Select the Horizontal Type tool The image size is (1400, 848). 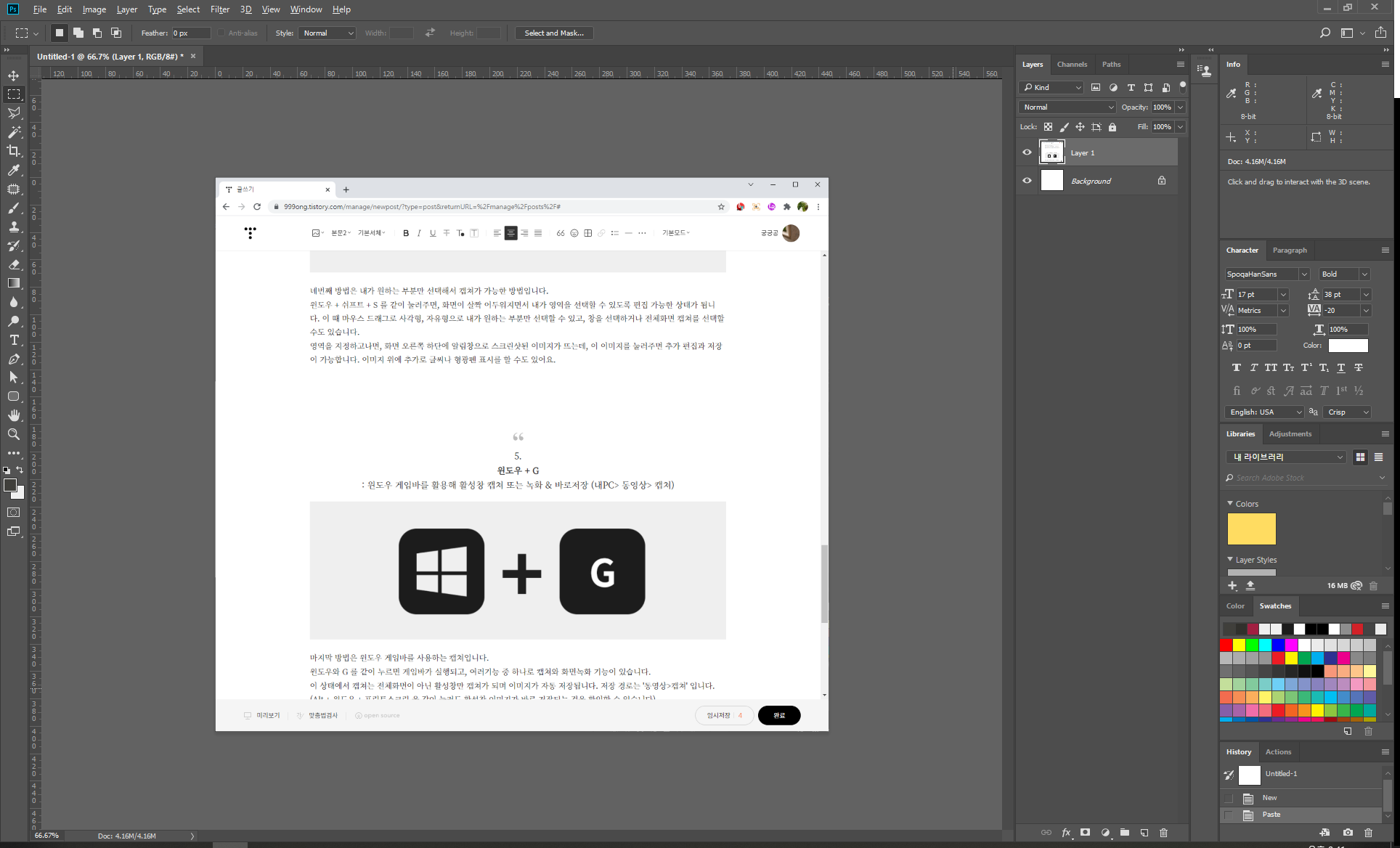[14, 340]
